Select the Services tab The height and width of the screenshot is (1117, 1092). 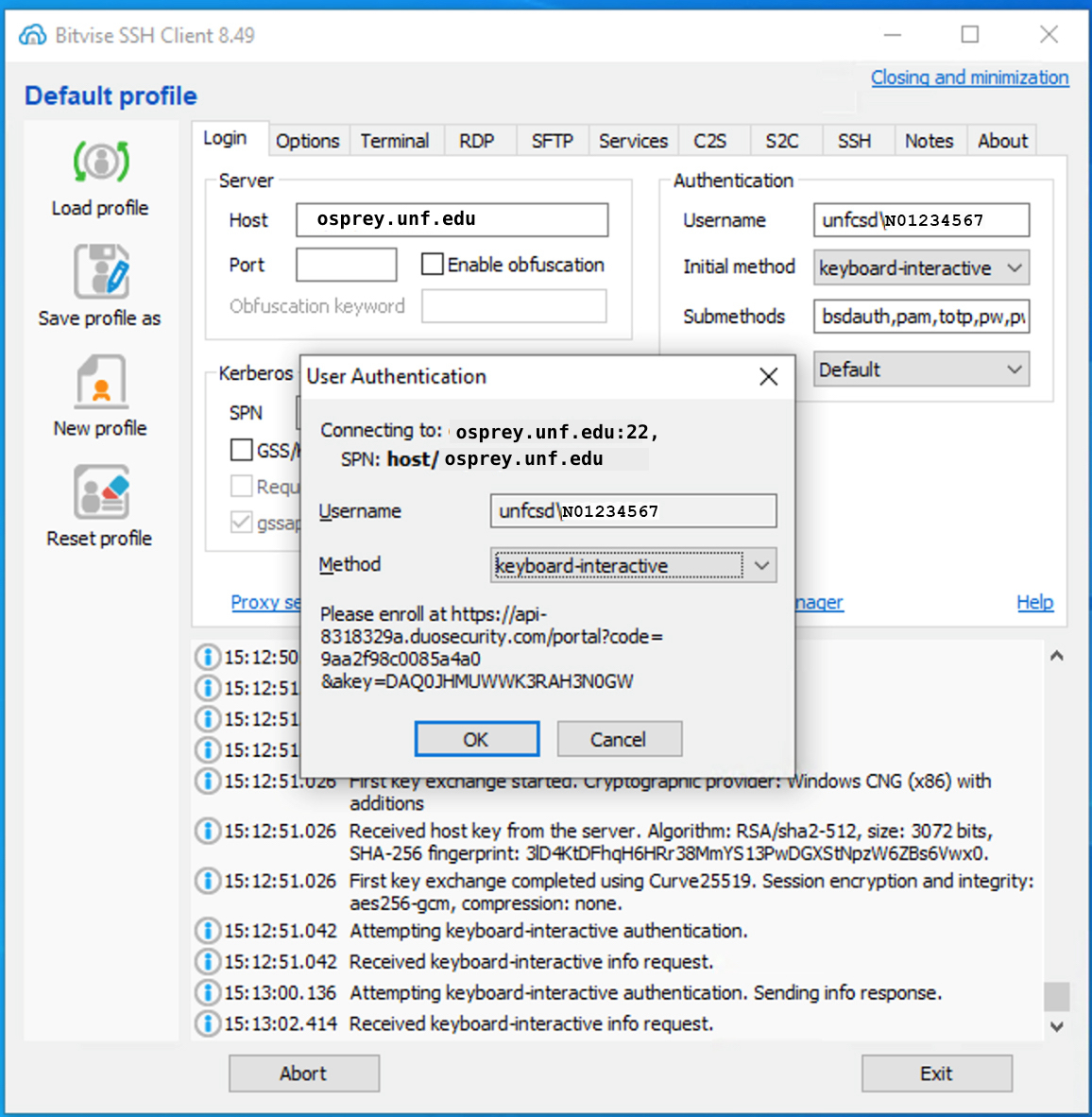tap(633, 141)
